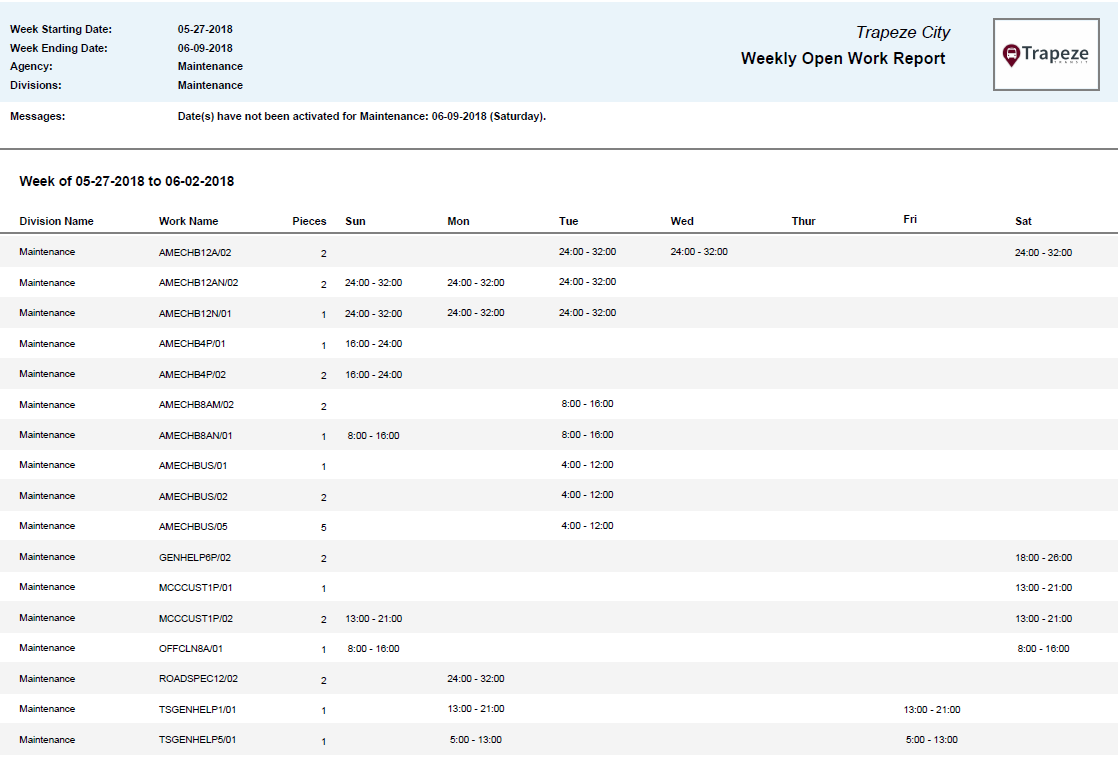This screenshot has width=1120, height=759.
Task: Select the Agency label Maintenance
Action: [x=210, y=66]
